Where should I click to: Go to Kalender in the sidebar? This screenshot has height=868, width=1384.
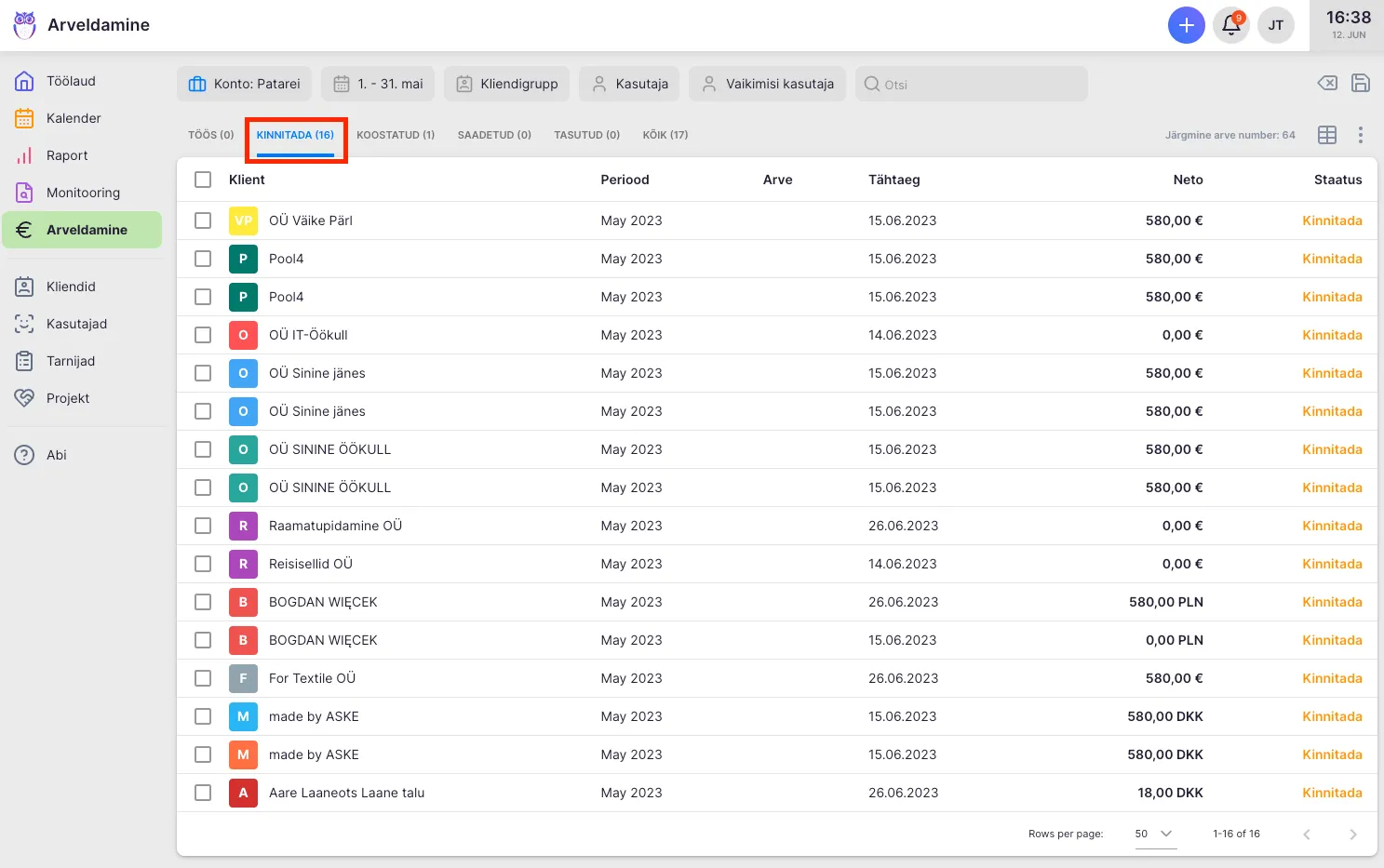tap(74, 118)
